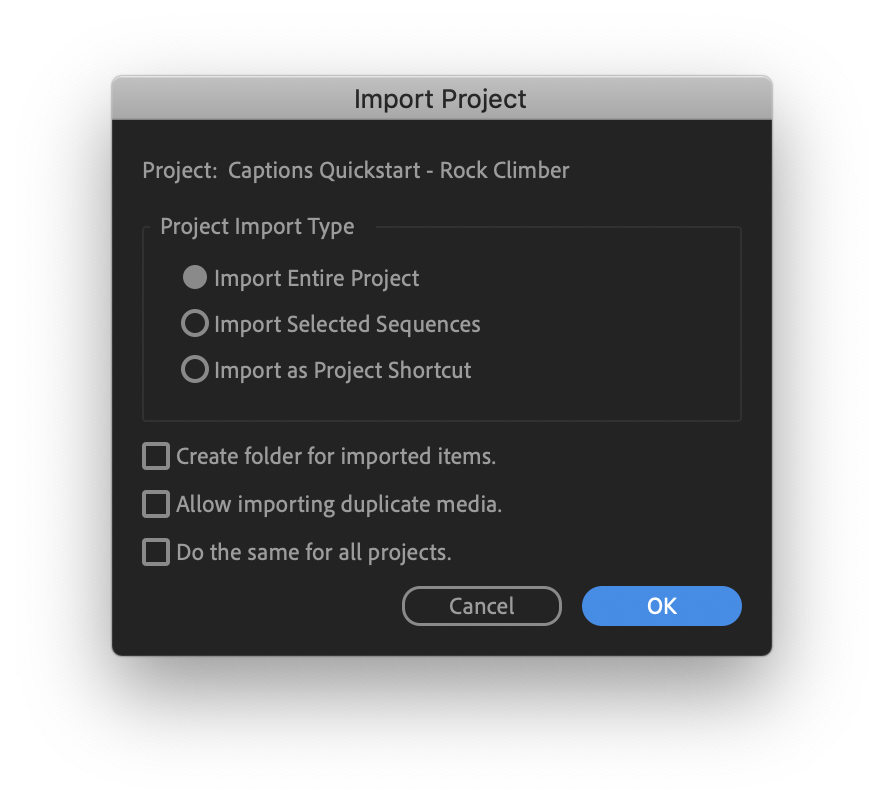Click the blank area below Import as Project Shortcut
Screen dimensions: 884x804
click(x=441, y=403)
